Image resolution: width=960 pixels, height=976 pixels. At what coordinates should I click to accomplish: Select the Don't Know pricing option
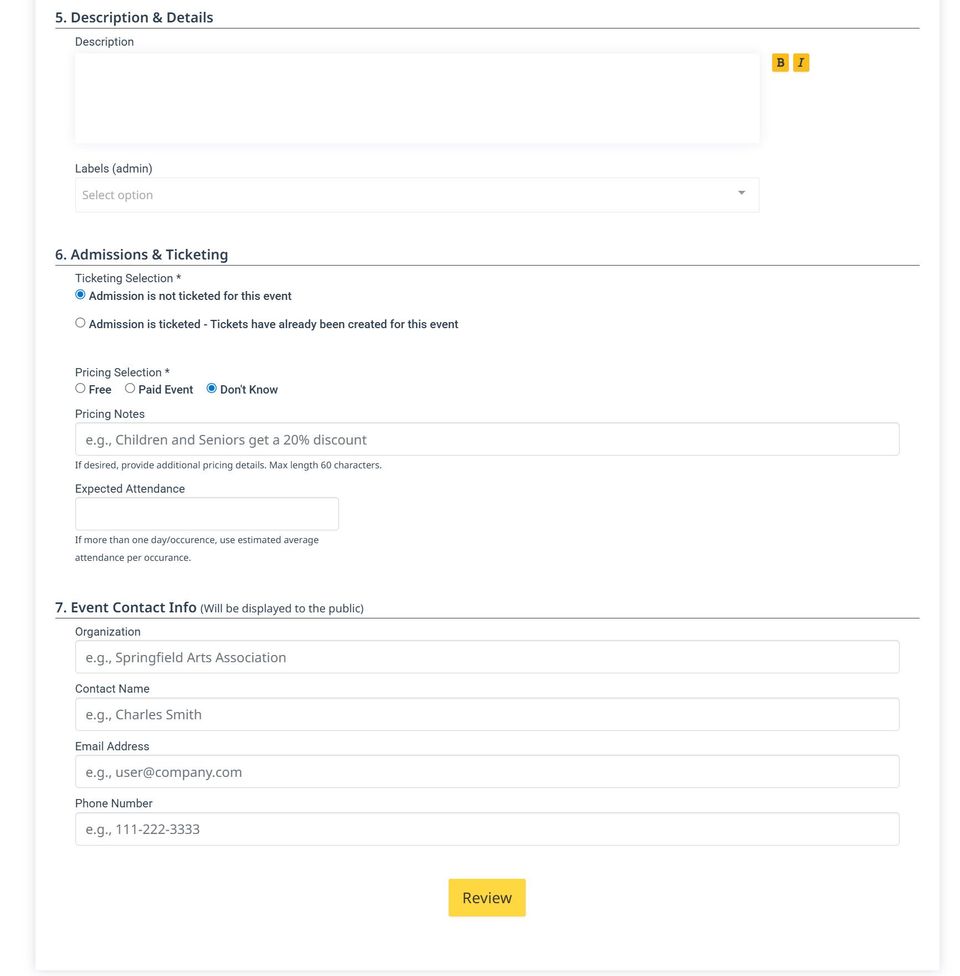212,388
